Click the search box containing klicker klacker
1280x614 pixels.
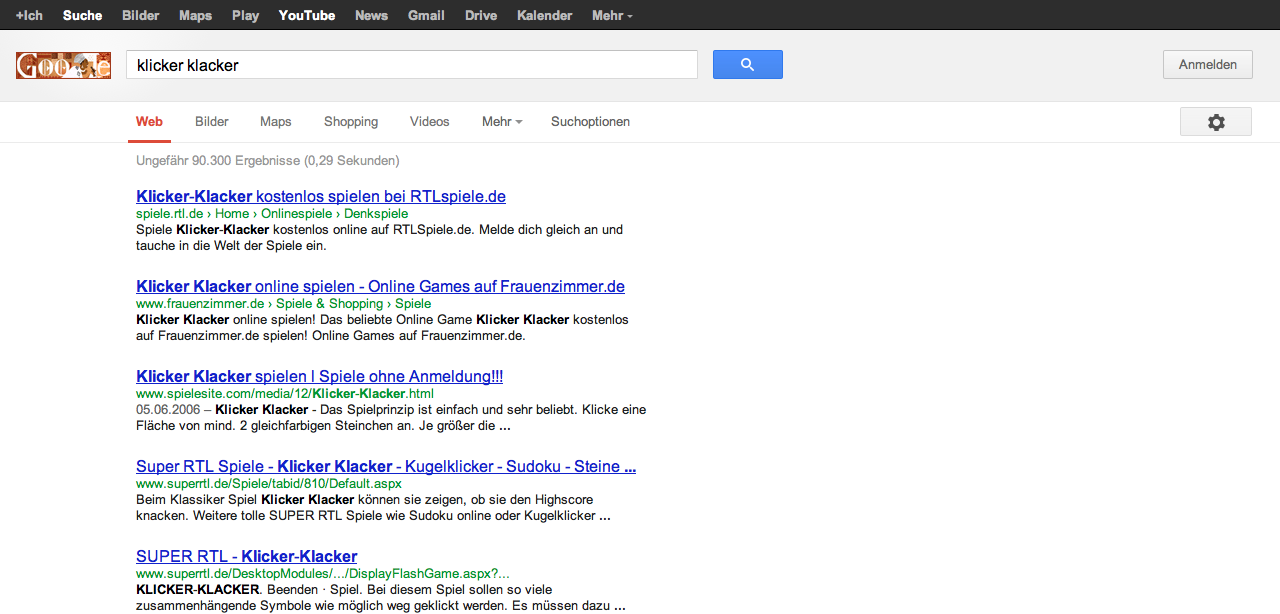click(x=411, y=65)
